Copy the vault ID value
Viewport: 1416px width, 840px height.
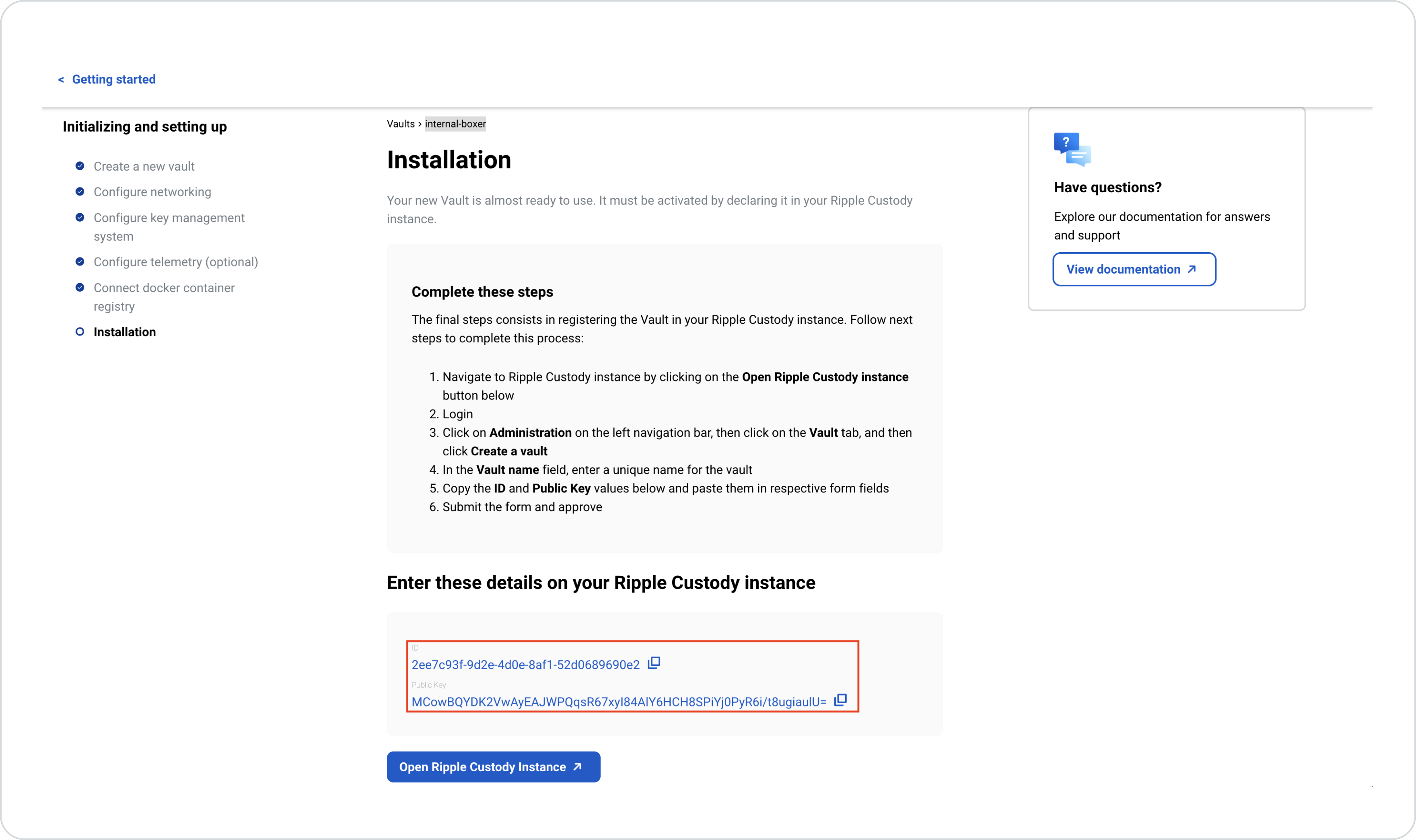tap(654, 663)
